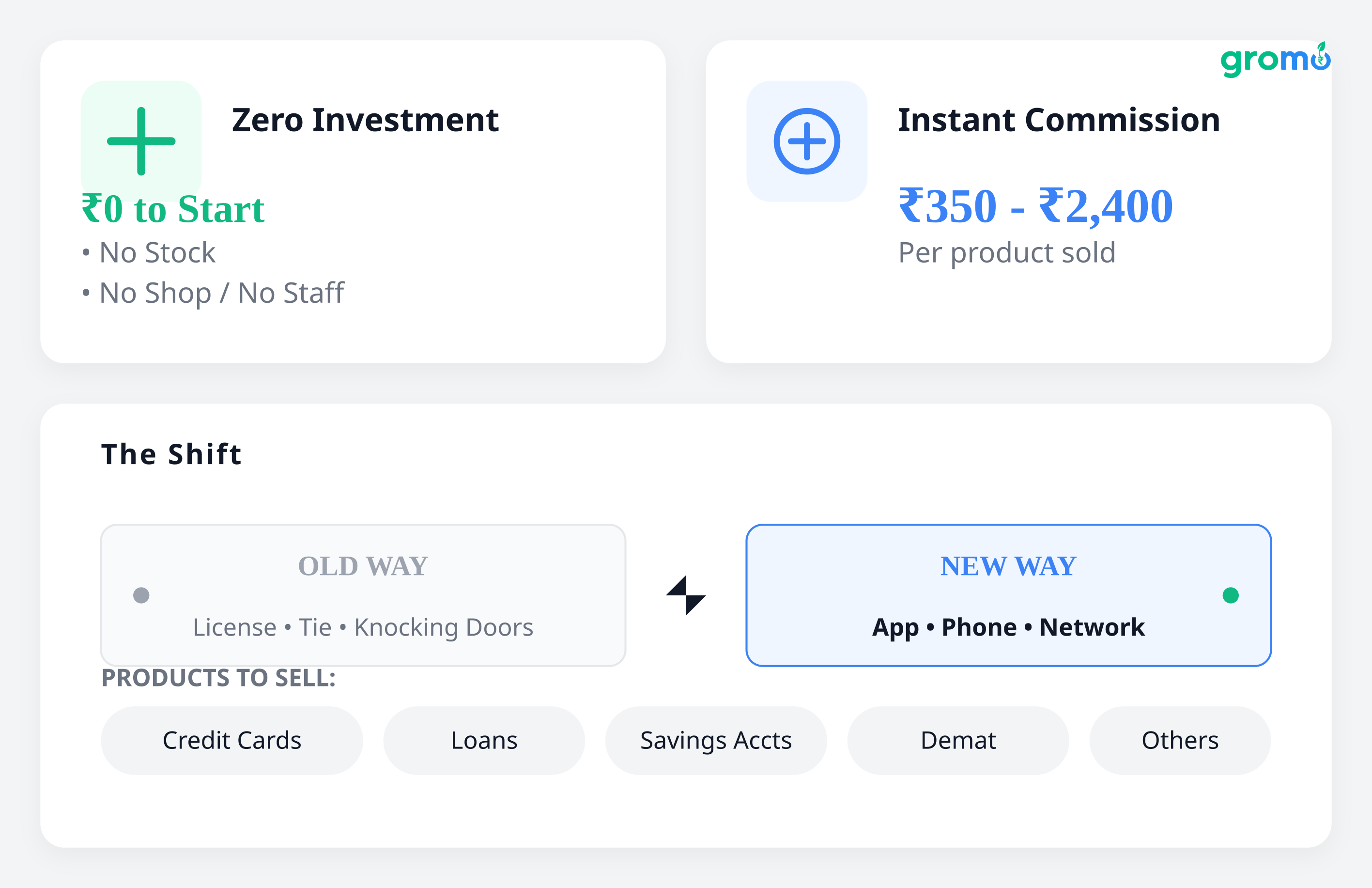Click the green plus icon
This screenshot has height=888, width=1372.
point(141,141)
